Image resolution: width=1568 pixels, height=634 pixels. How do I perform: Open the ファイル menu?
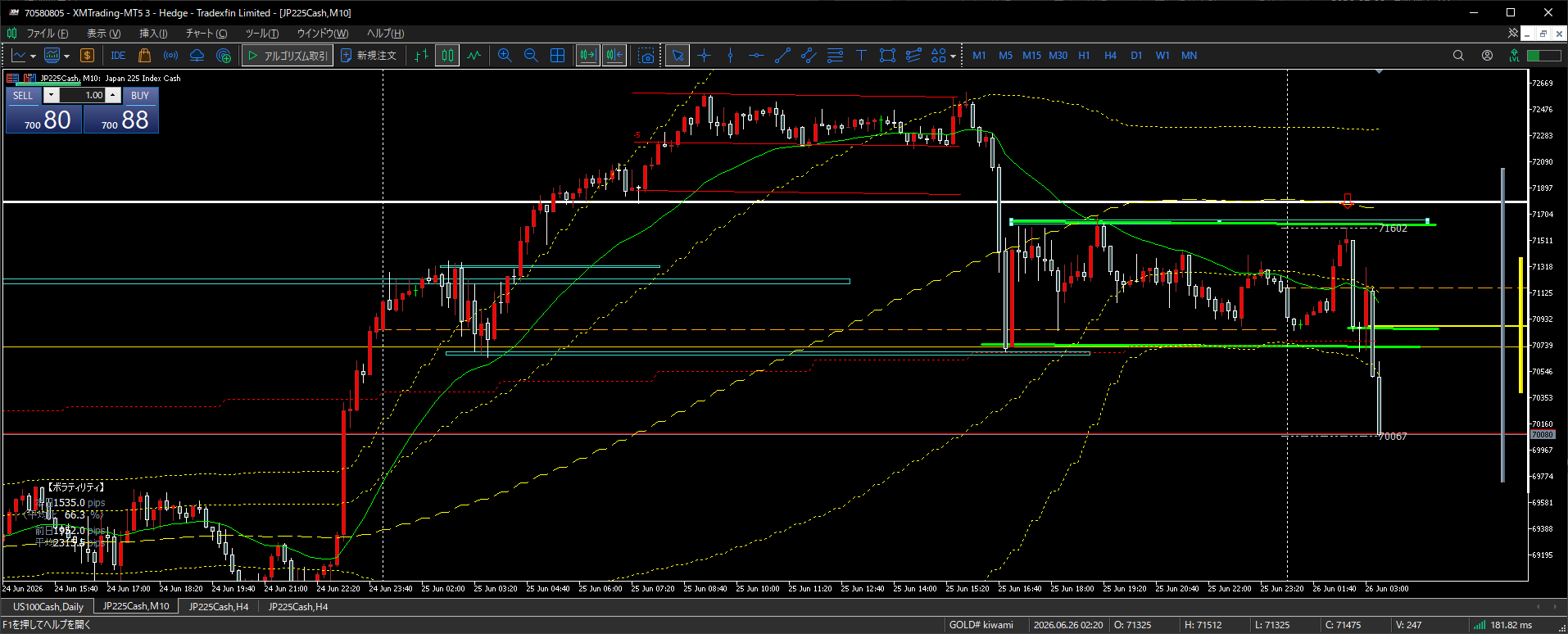(48, 34)
